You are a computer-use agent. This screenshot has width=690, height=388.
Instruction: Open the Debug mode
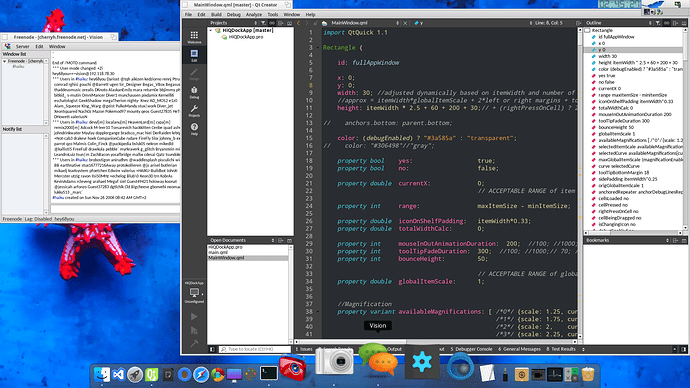(194, 92)
